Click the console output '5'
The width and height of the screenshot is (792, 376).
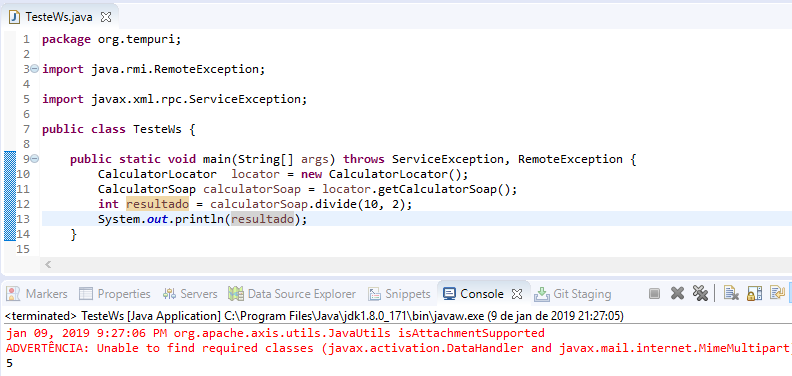10,363
